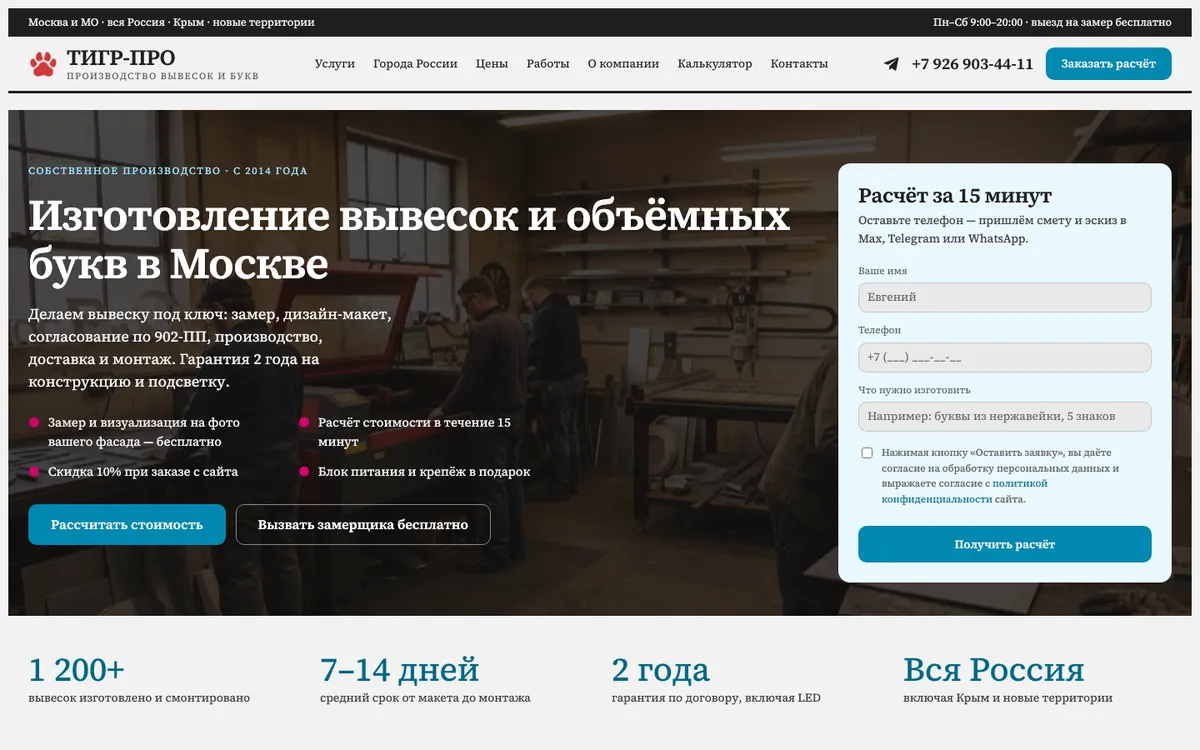Click the Вся Россия statistic heading
This screenshot has height=750, width=1200.
click(993, 669)
